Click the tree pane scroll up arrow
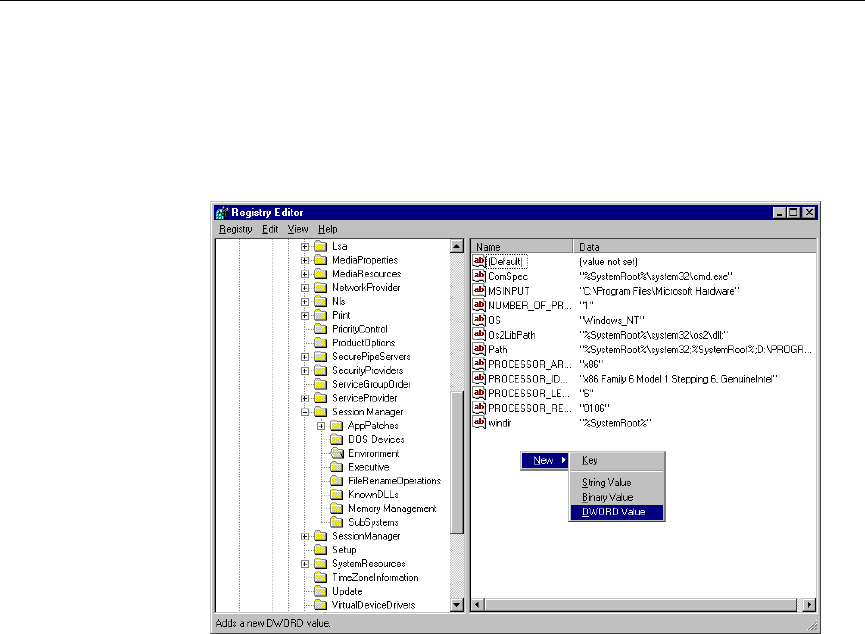Screen dimensions: 865x634 point(457,247)
